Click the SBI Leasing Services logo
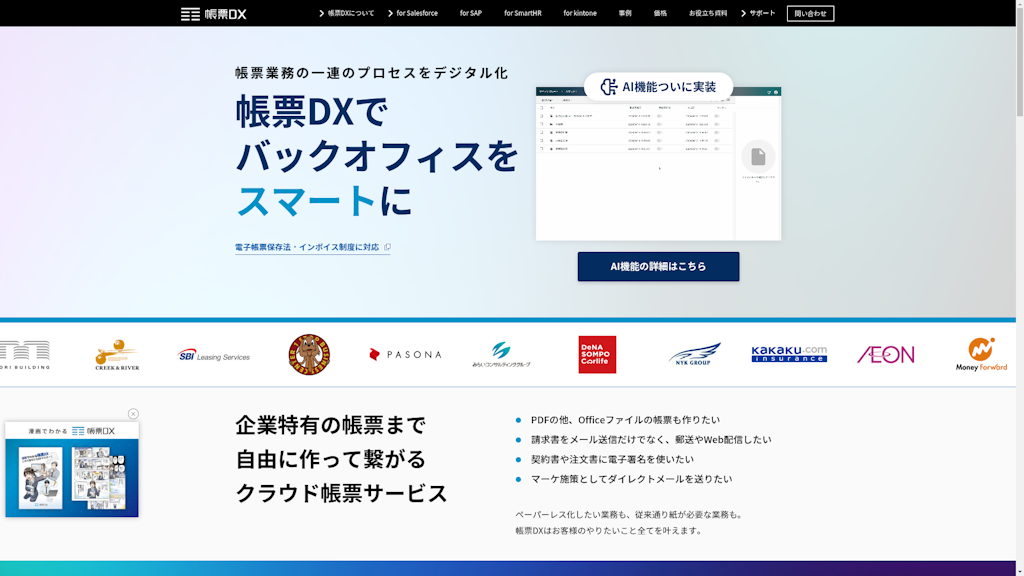 pyautogui.click(x=215, y=354)
